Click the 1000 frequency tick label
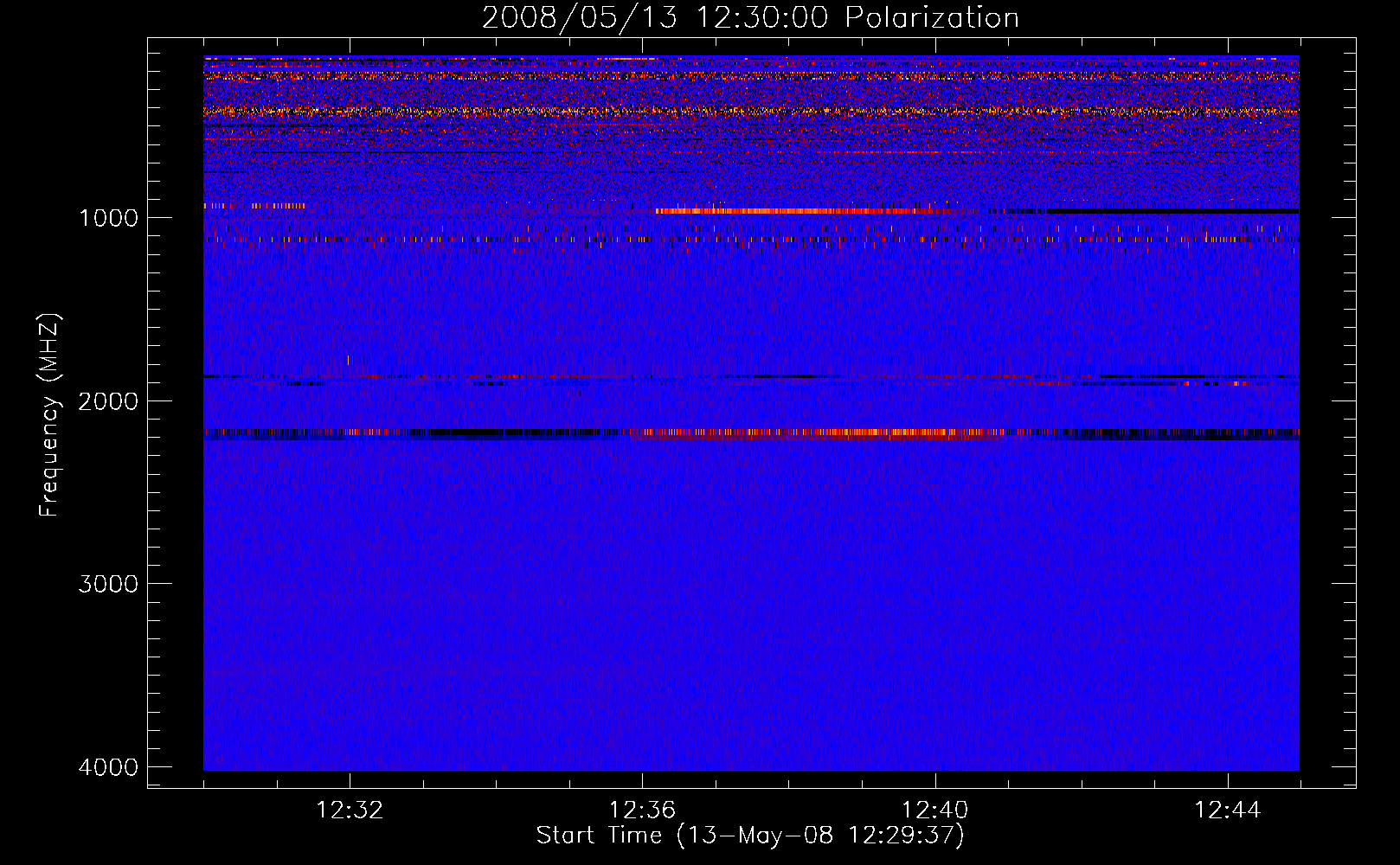 click(108, 218)
